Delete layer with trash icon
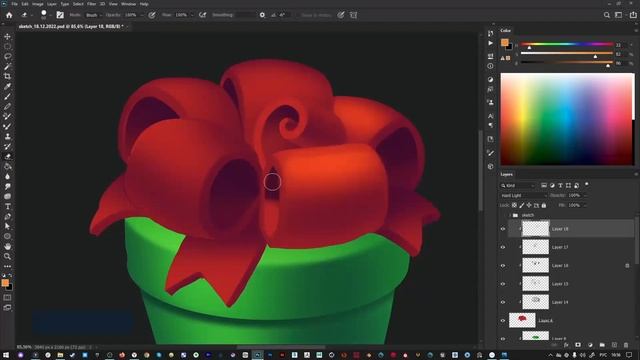Screen dimensions: 640x360 [x=626, y=345]
